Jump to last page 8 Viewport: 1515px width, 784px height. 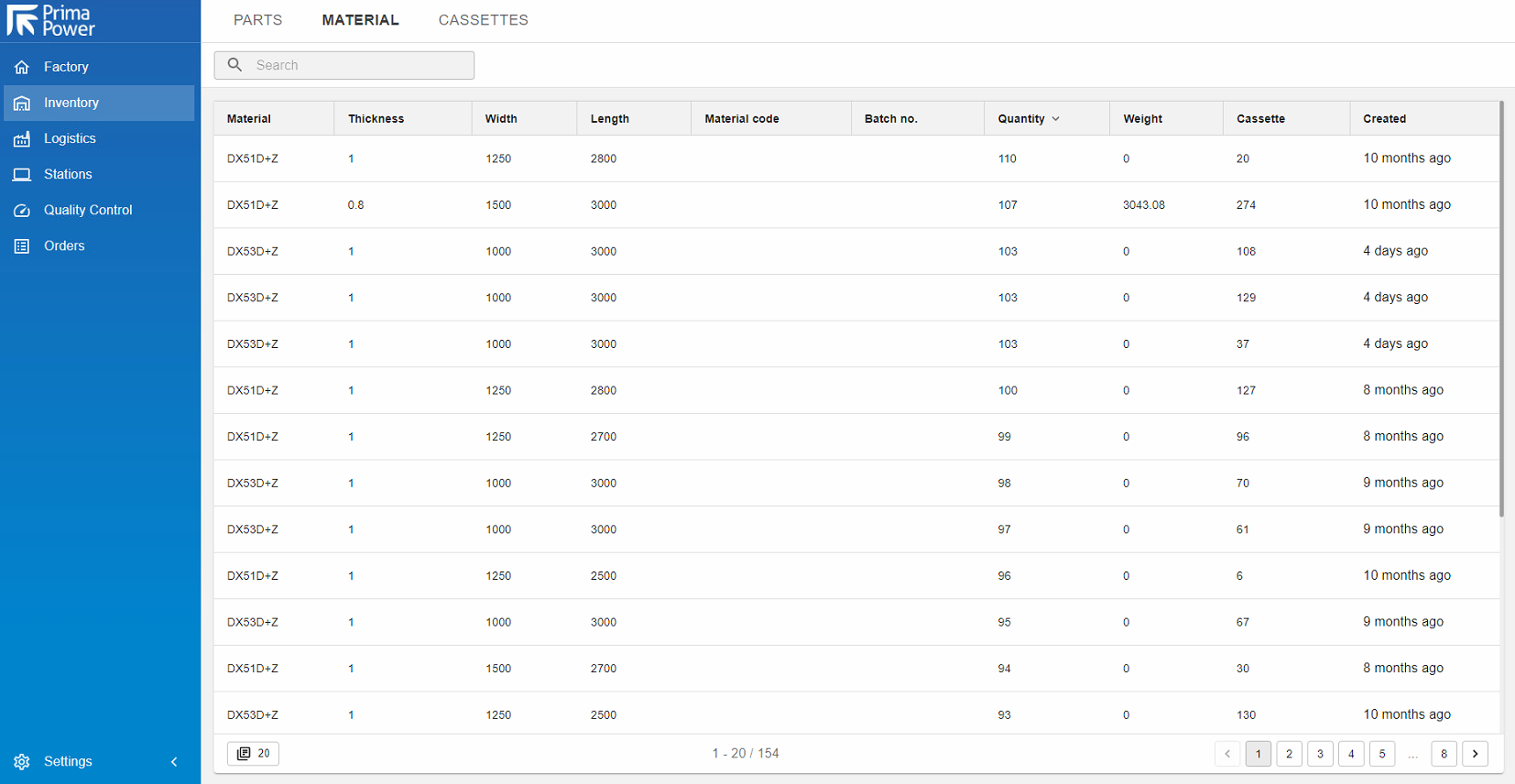1444,754
